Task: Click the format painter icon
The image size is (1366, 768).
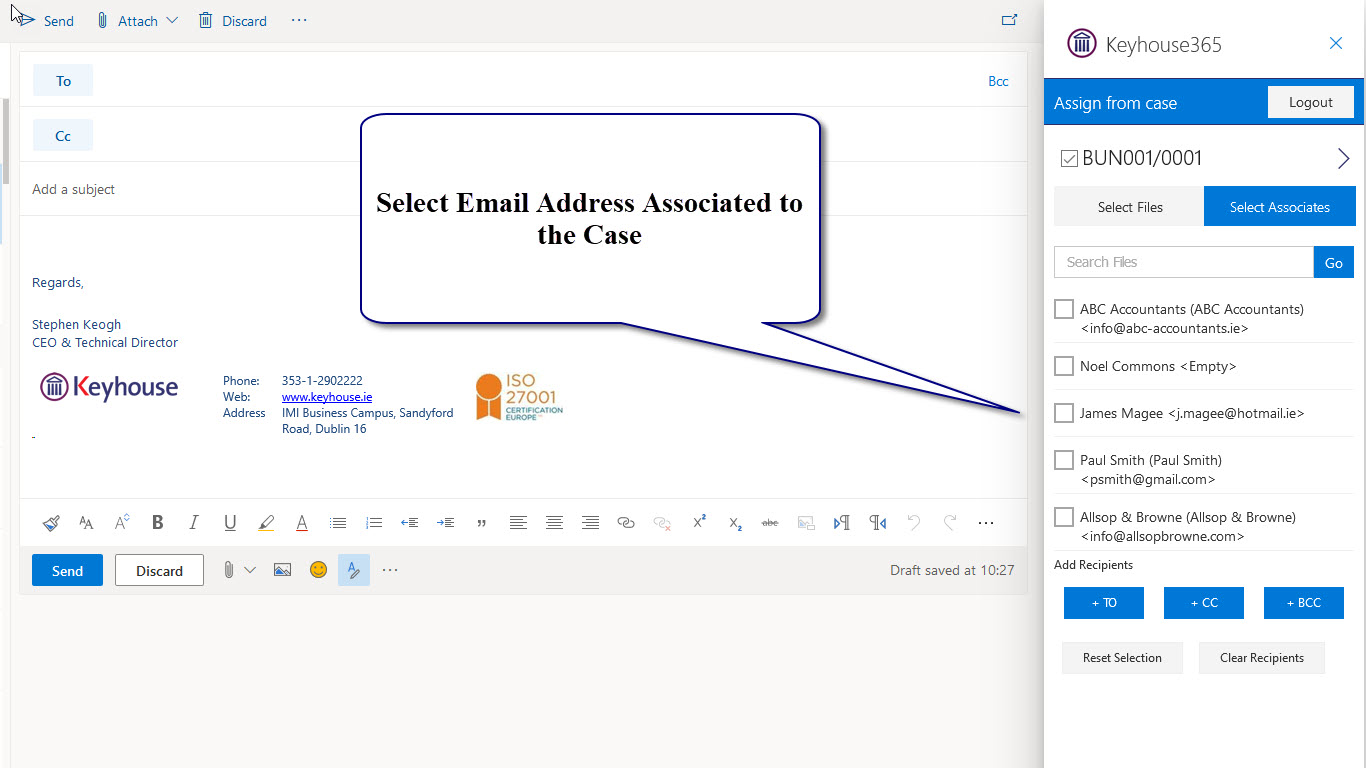Action: 51,522
